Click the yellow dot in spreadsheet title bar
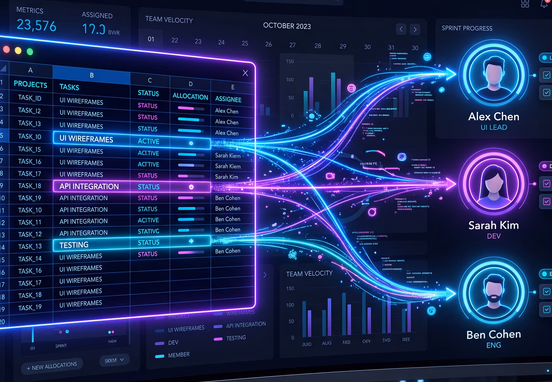Image resolution: width=552 pixels, height=382 pixels. pos(18,51)
